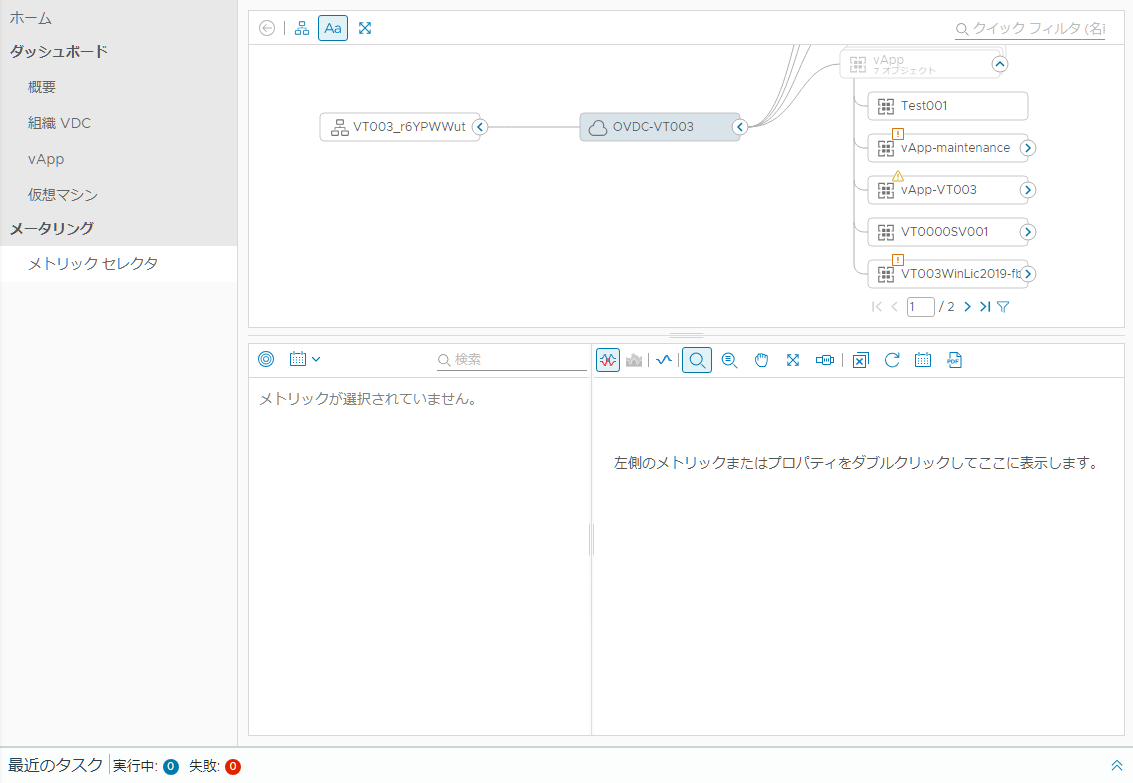Viewport: 1133px width, 783px height.
Task: Expand the vApp-VT003 node
Action: pyautogui.click(x=1028, y=190)
